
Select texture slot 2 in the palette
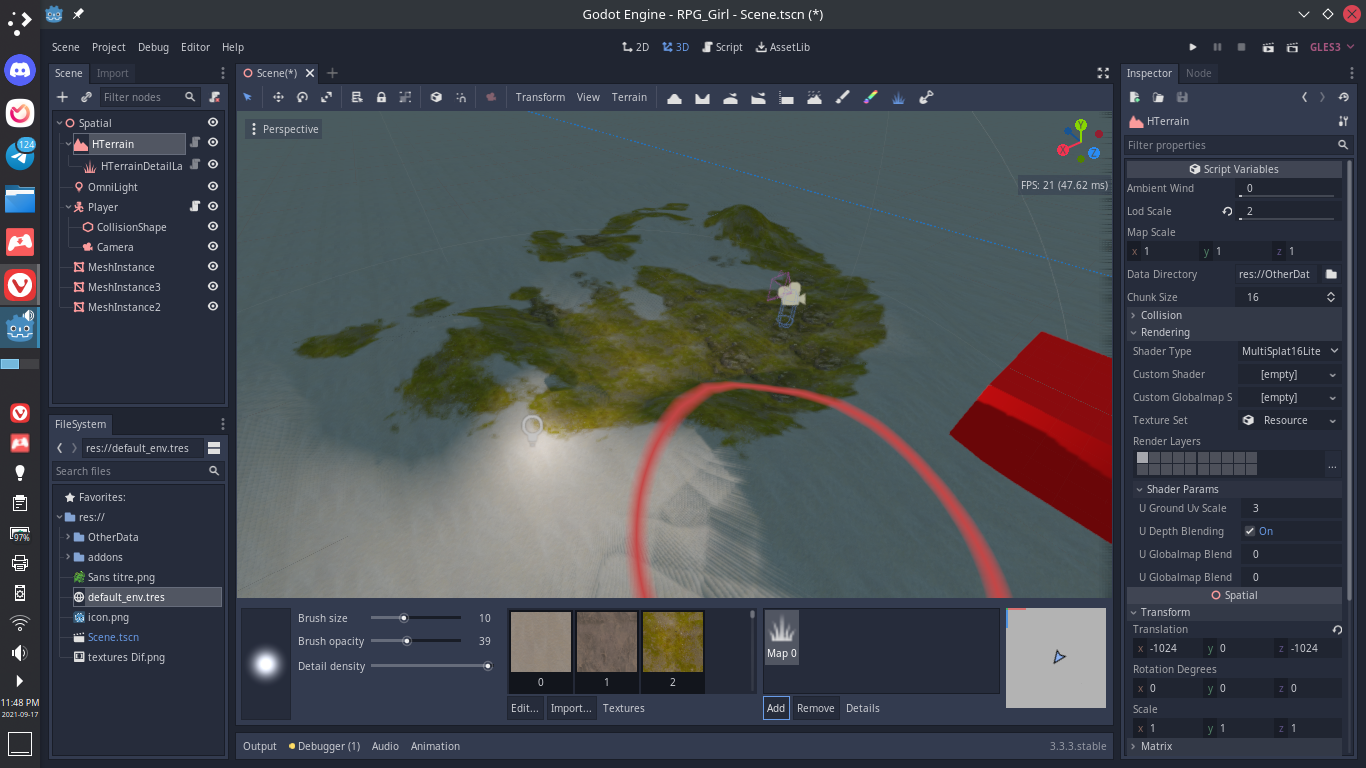[672, 645]
